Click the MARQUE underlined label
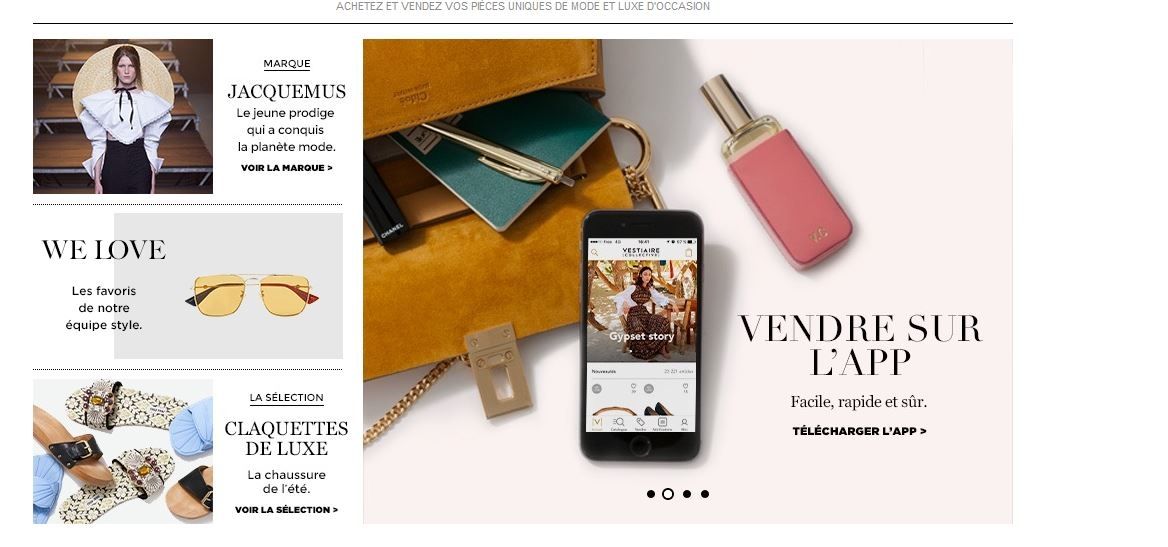The image size is (1168, 547). point(287,64)
